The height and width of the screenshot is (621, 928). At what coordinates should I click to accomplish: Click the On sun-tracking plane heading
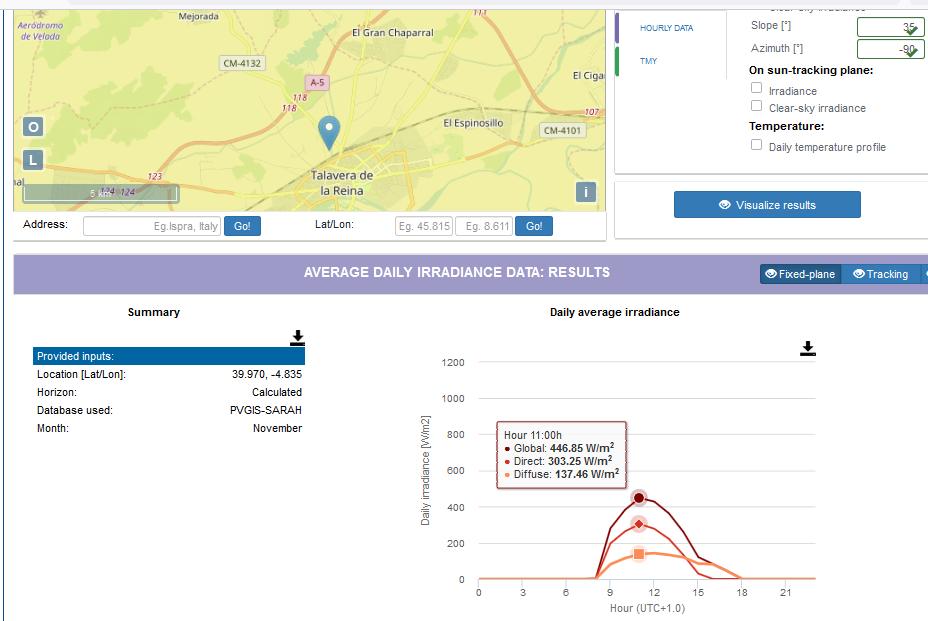coord(811,70)
